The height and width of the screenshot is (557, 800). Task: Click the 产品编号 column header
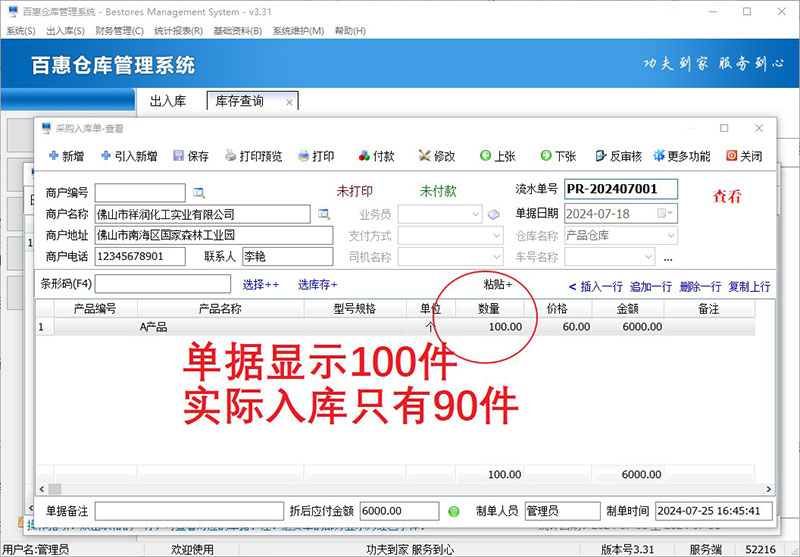(95, 309)
